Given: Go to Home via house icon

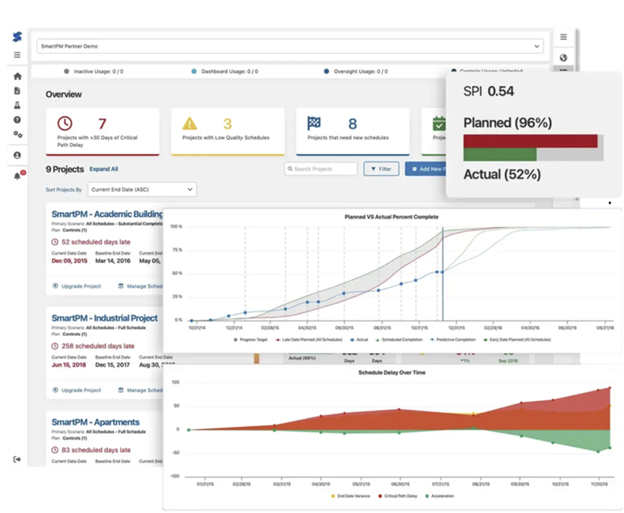Looking at the screenshot, I should pyautogui.click(x=18, y=76).
